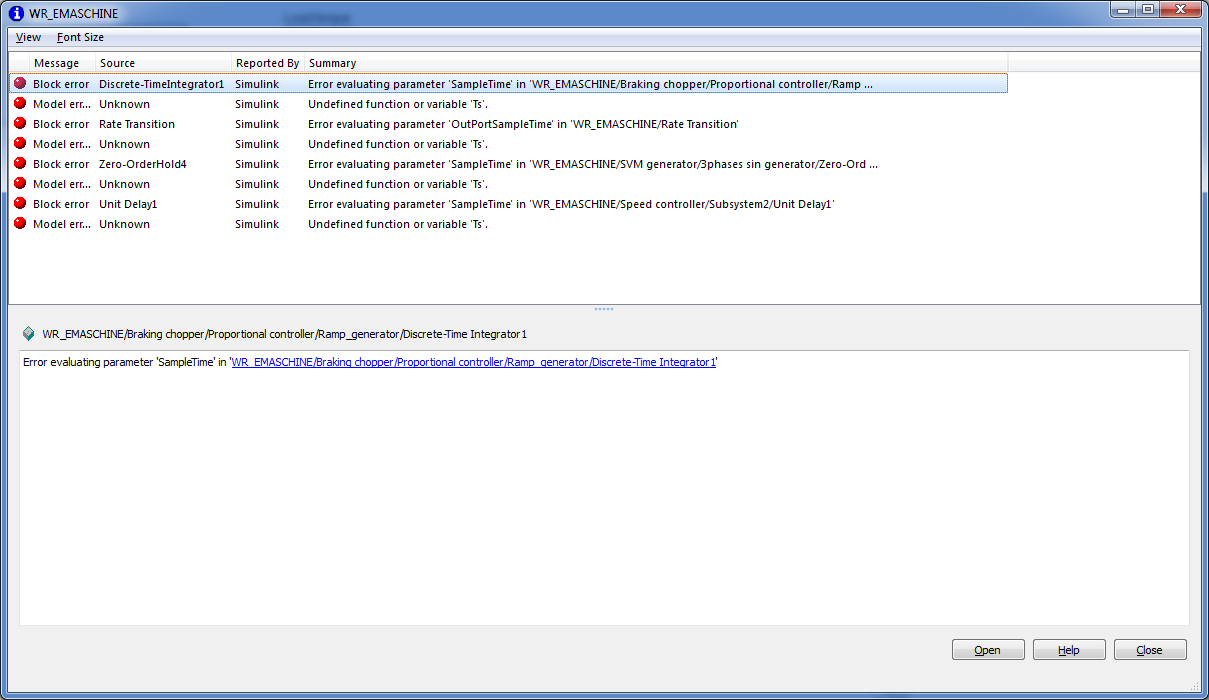Click the first Model error row's red icon
This screenshot has height=700, width=1209.
point(20,104)
